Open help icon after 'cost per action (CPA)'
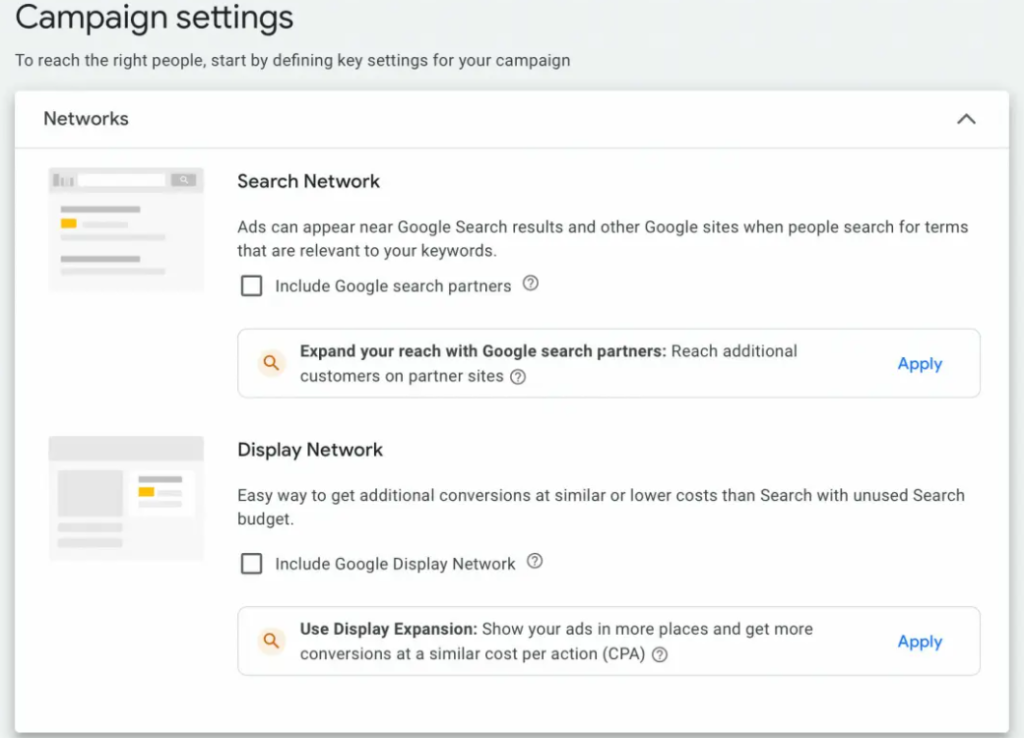The height and width of the screenshot is (738, 1024). pyautogui.click(x=660, y=654)
